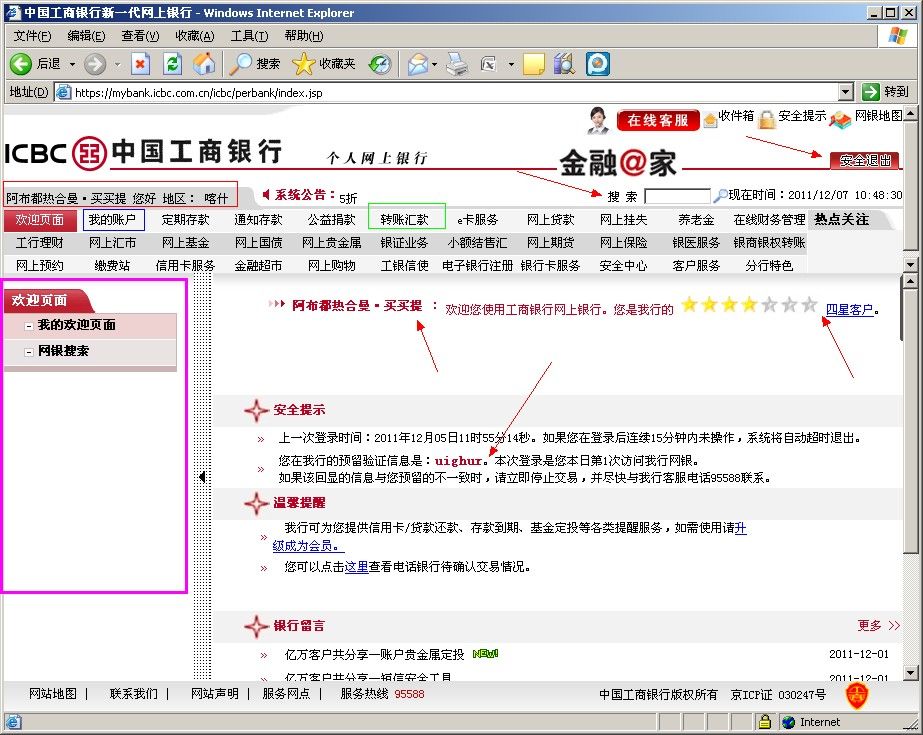Open the 热点关注 tab
Screen dimensions: 923x735
click(x=842, y=219)
